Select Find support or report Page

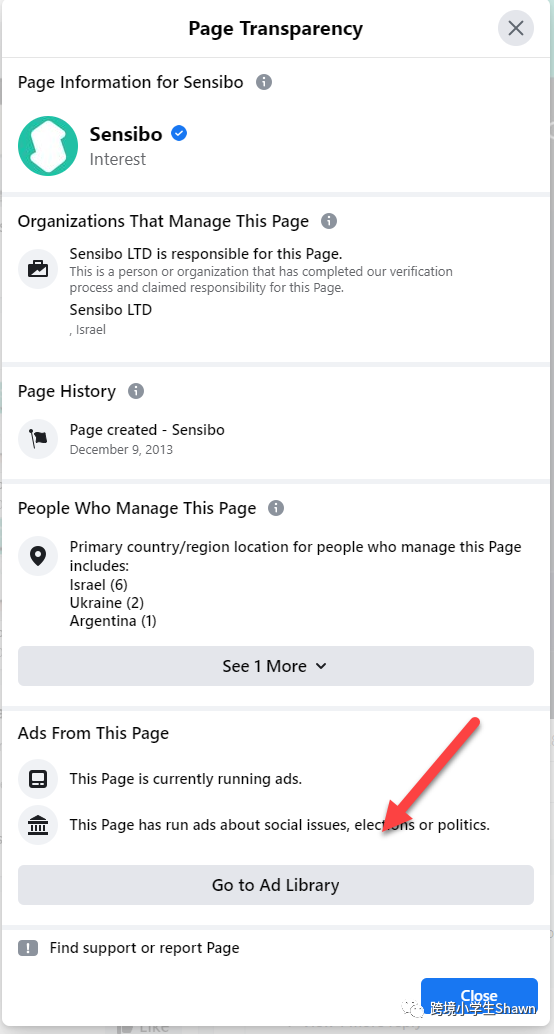coord(144,948)
